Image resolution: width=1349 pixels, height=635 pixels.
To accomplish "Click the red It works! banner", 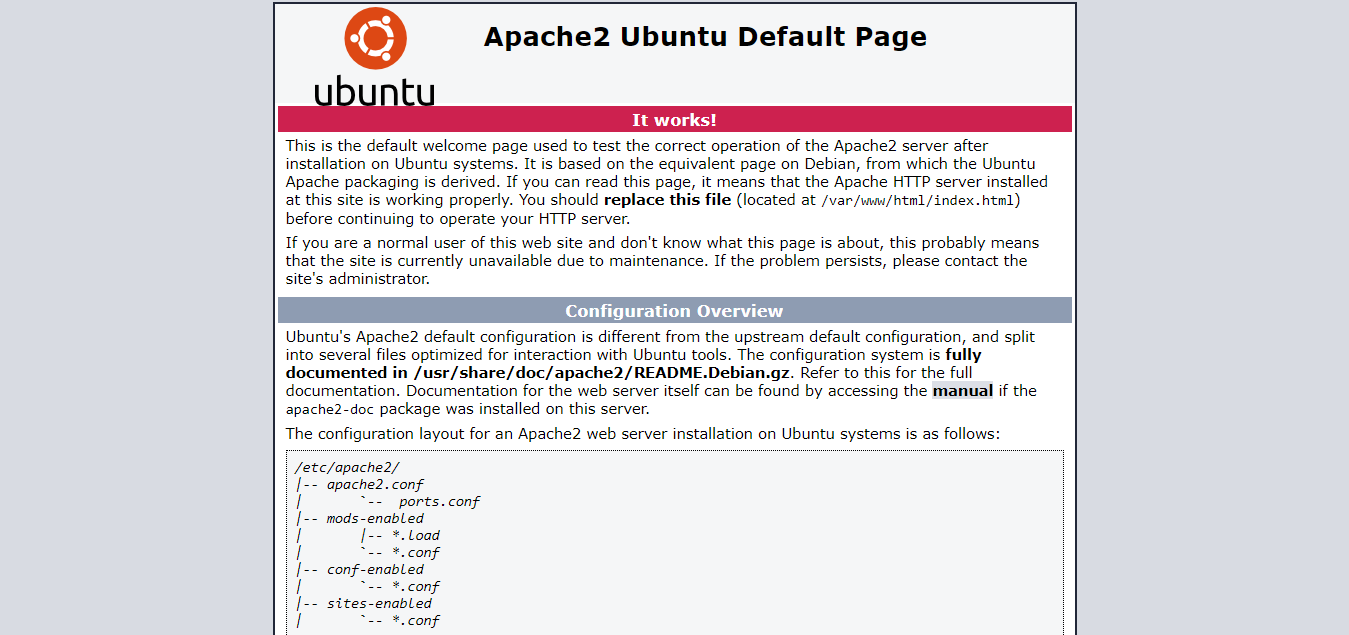I will 674,120.
